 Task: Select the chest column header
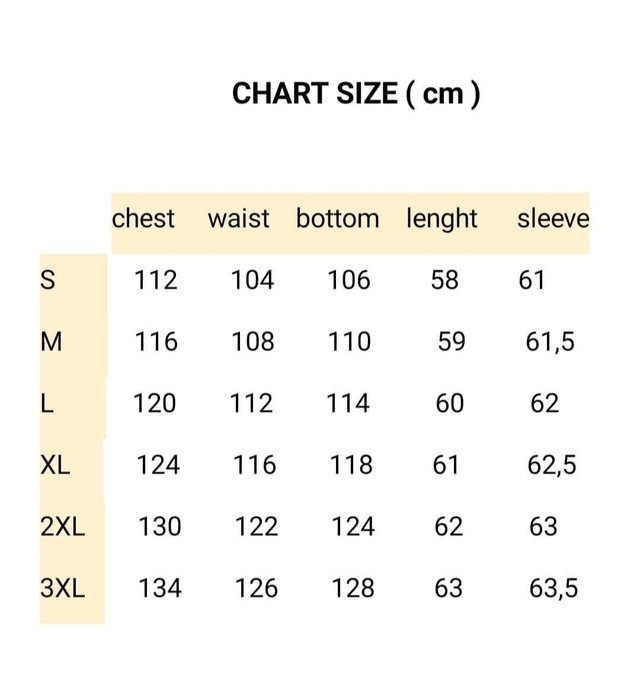click(143, 218)
